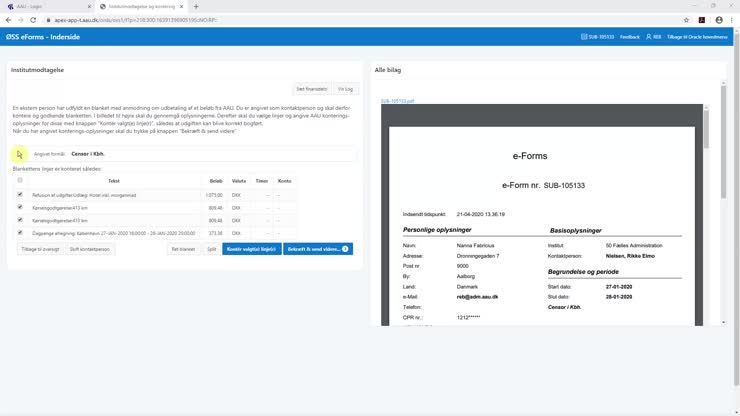
Task: Switch to the AAU - Login tab
Action: tap(40, 6)
